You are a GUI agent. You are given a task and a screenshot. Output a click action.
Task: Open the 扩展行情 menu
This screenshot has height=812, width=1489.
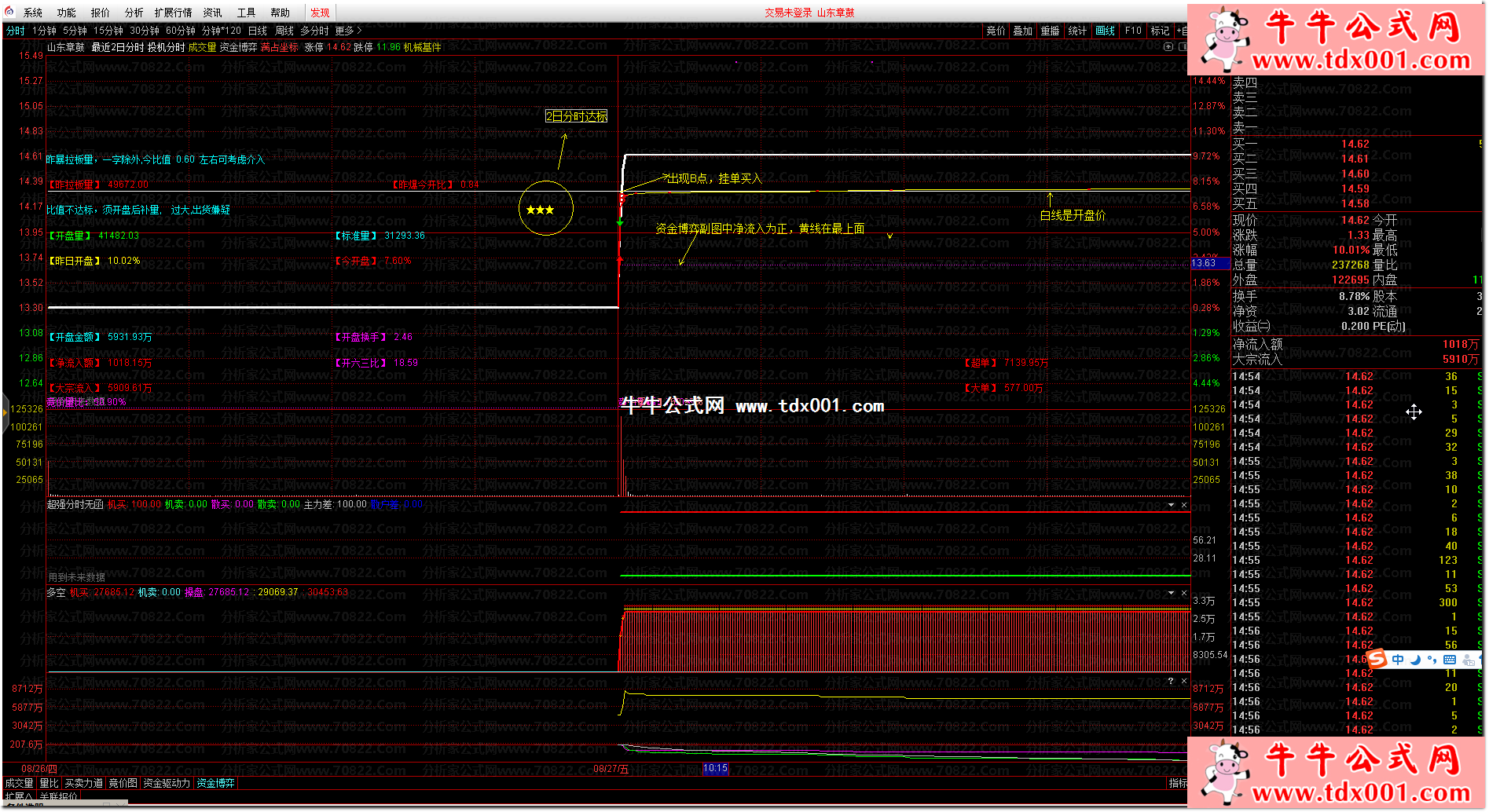[174, 13]
